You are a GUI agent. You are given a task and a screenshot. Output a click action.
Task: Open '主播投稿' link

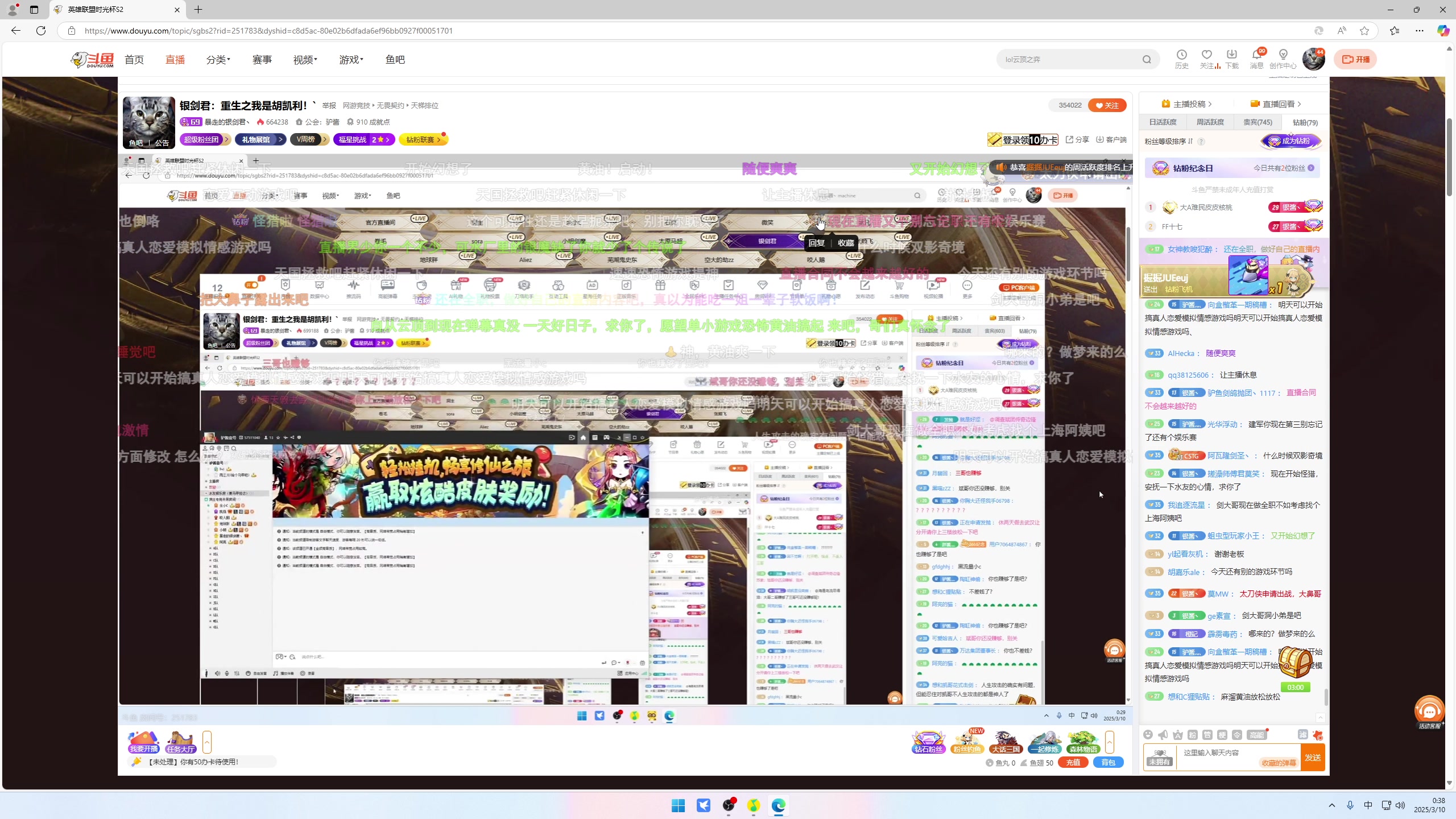point(1186,104)
